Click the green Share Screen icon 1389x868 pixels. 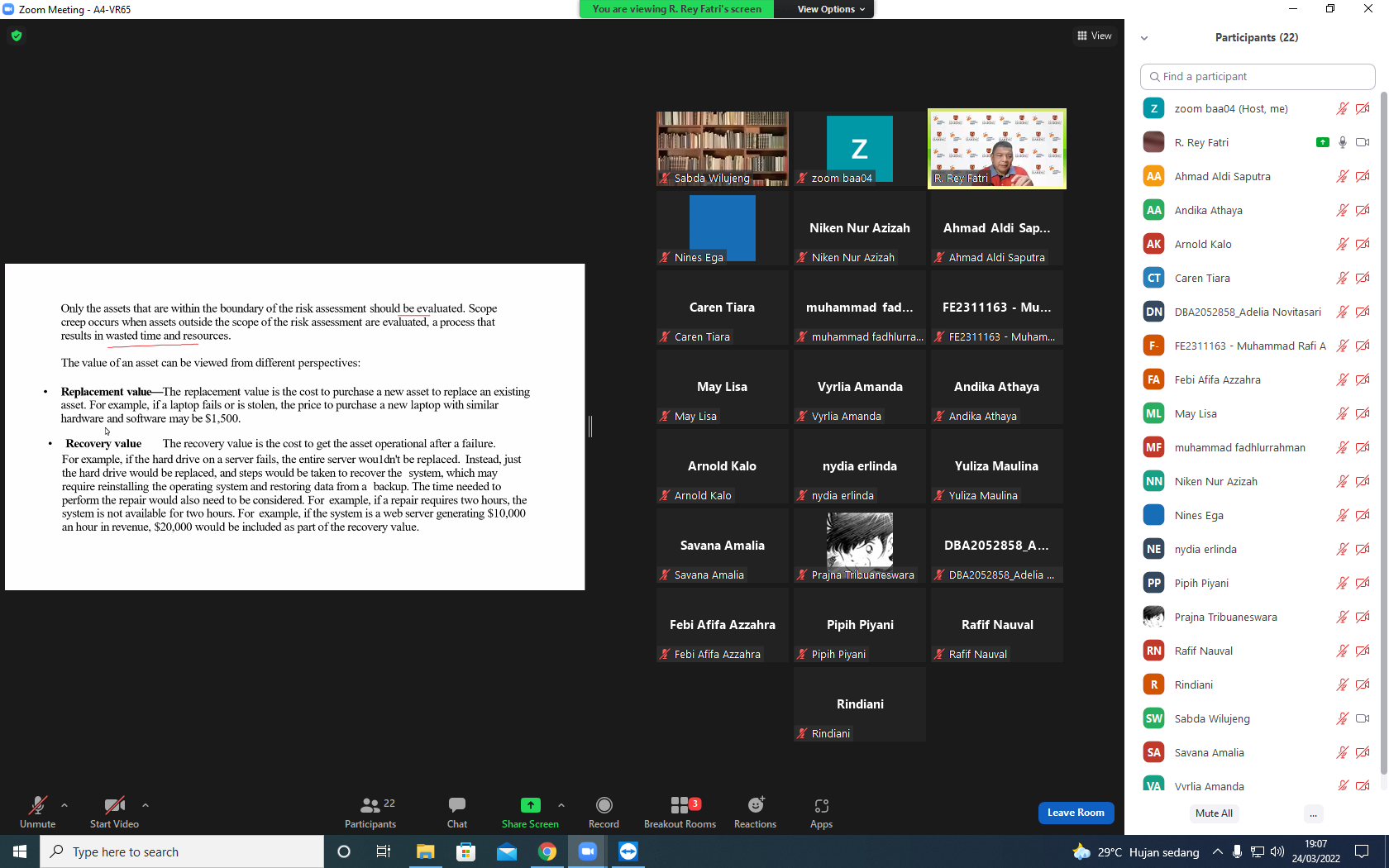(530, 805)
